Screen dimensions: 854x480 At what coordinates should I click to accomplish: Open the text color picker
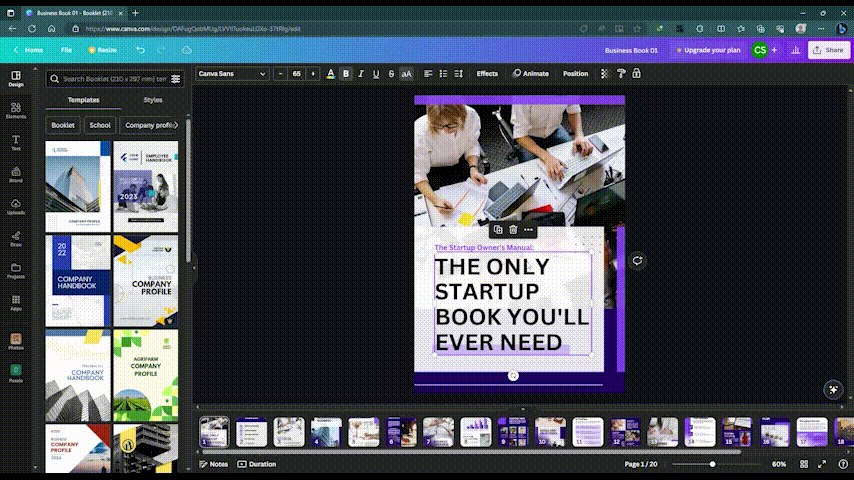click(x=331, y=74)
